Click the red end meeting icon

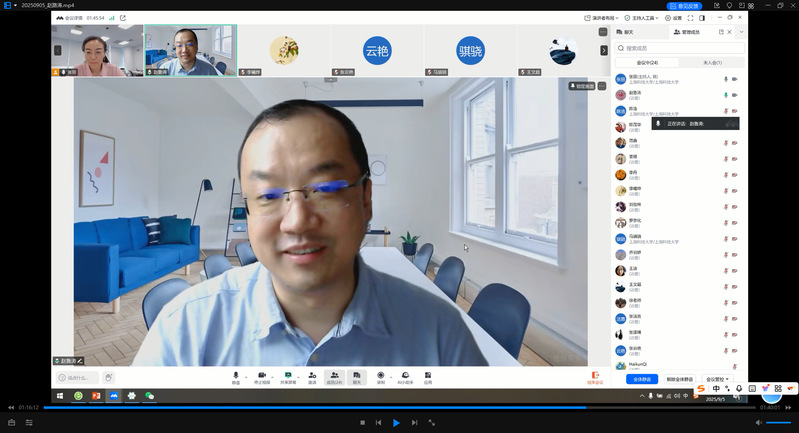point(595,377)
